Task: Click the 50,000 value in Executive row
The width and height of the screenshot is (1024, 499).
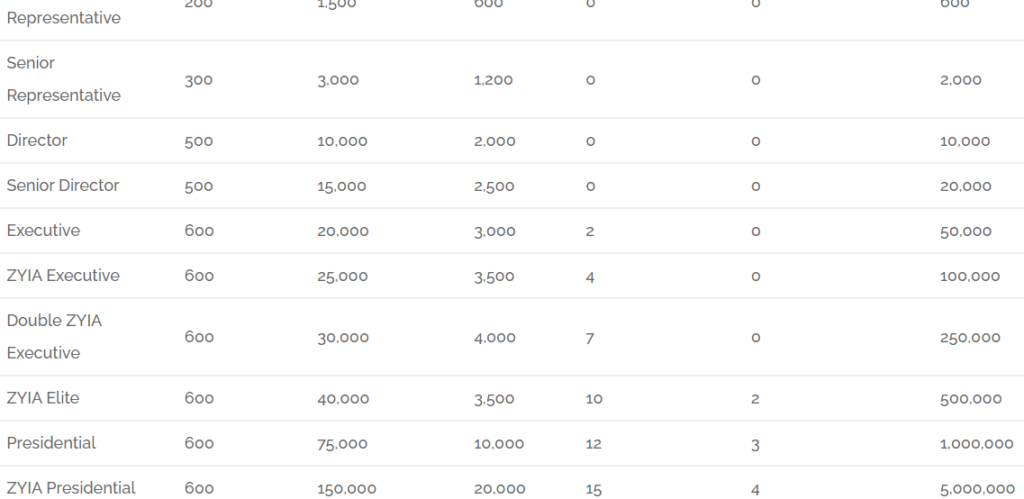Action: (x=965, y=231)
